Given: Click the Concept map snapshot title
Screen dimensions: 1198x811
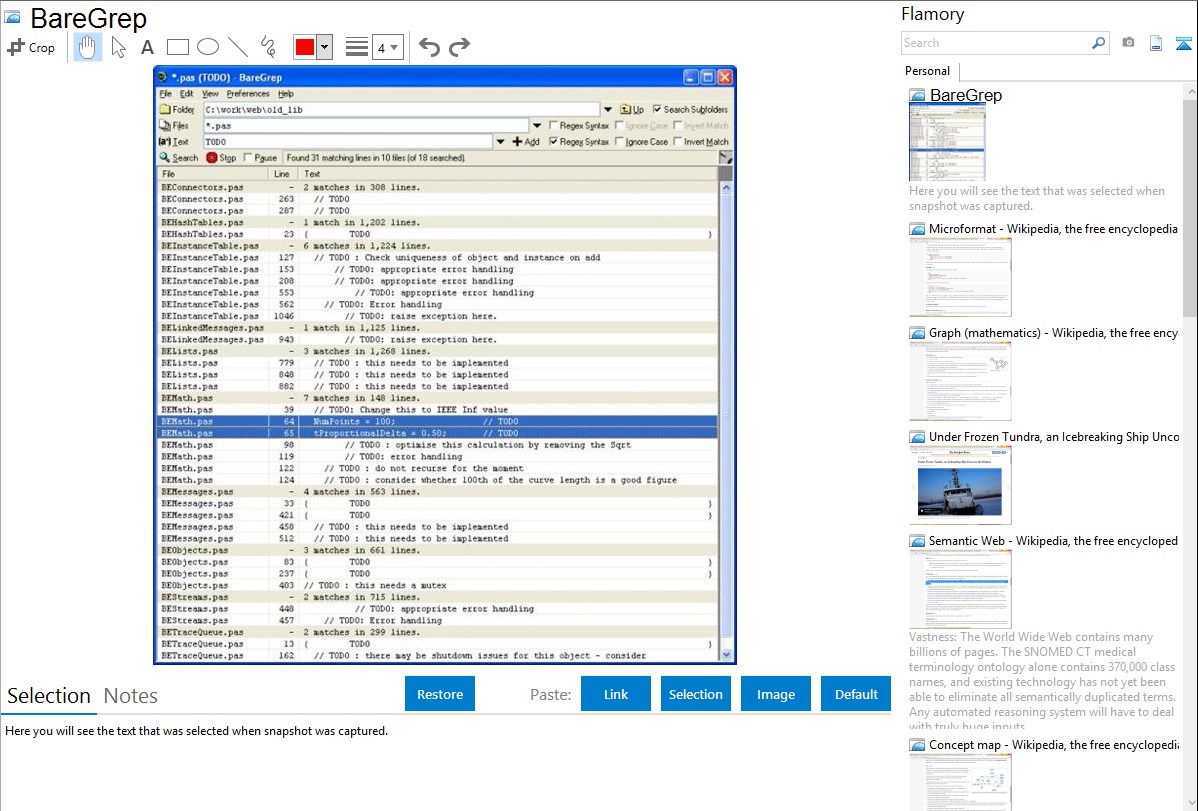Looking at the screenshot, I should coord(1053,745).
